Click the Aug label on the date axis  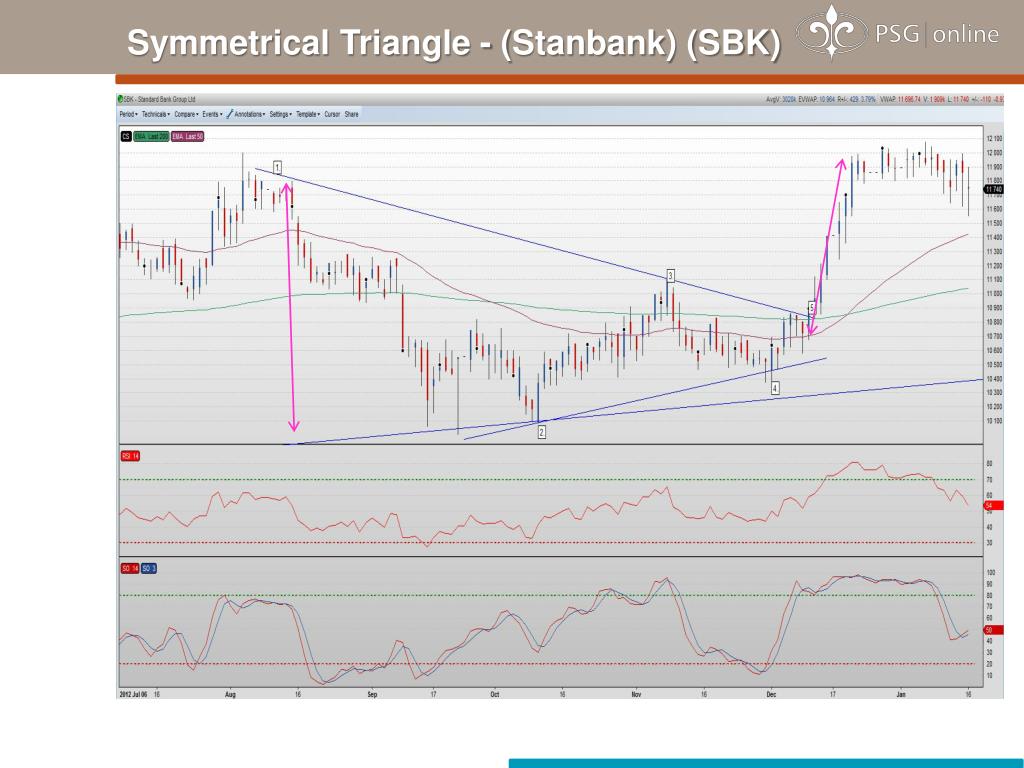(230, 694)
